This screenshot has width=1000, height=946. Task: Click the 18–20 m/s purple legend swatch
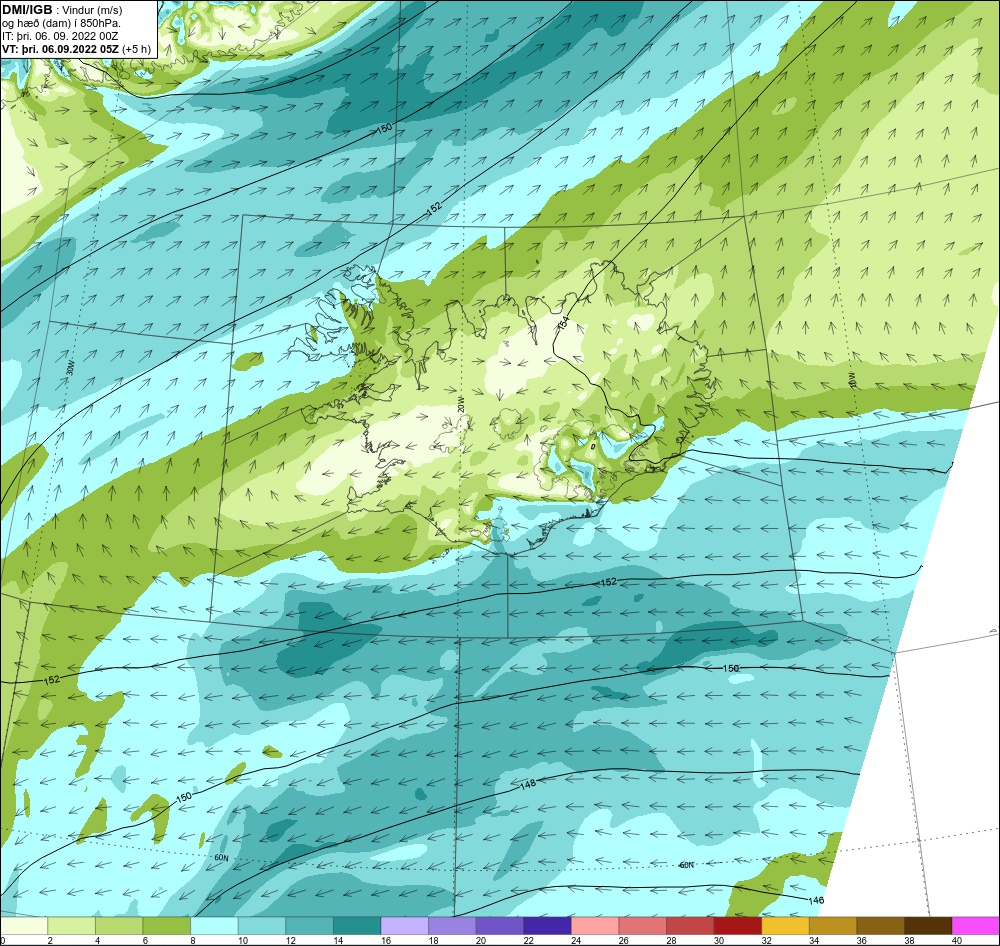[x=452, y=926]
